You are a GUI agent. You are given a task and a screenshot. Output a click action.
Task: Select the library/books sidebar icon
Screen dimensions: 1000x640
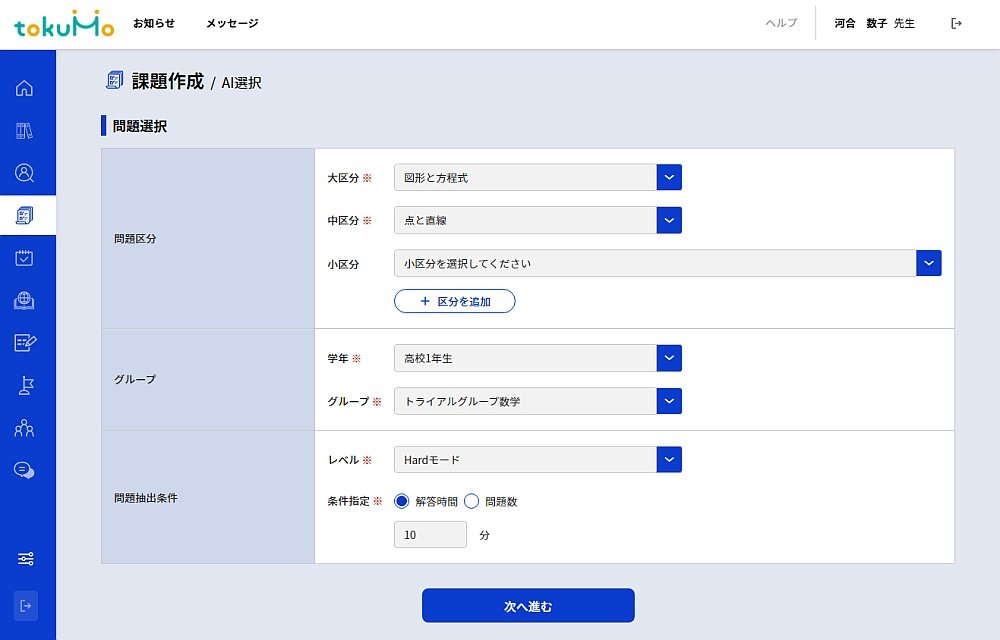26,130
